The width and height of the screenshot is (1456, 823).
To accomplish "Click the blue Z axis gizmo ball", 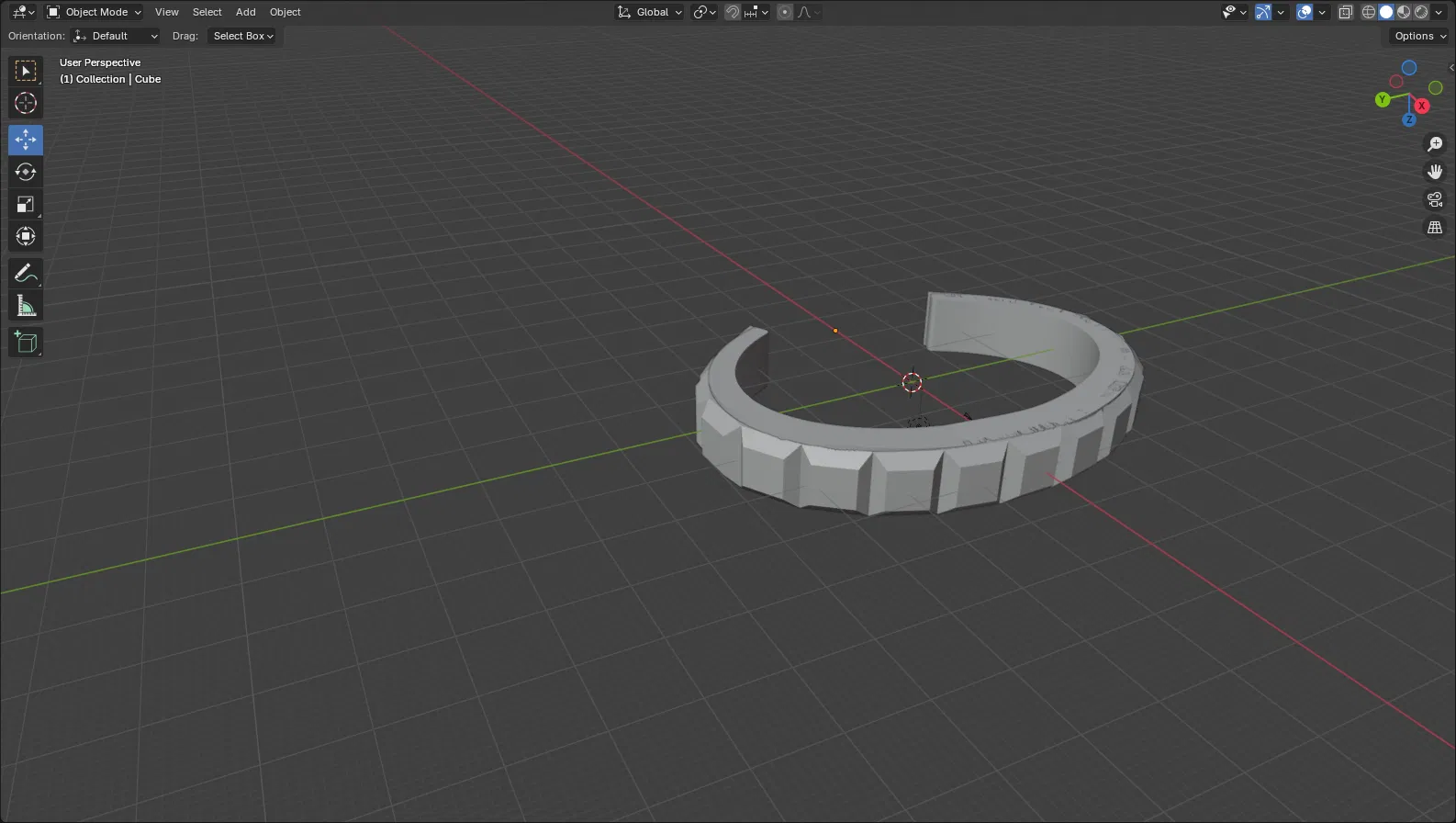I will (x=1408, y=119).
